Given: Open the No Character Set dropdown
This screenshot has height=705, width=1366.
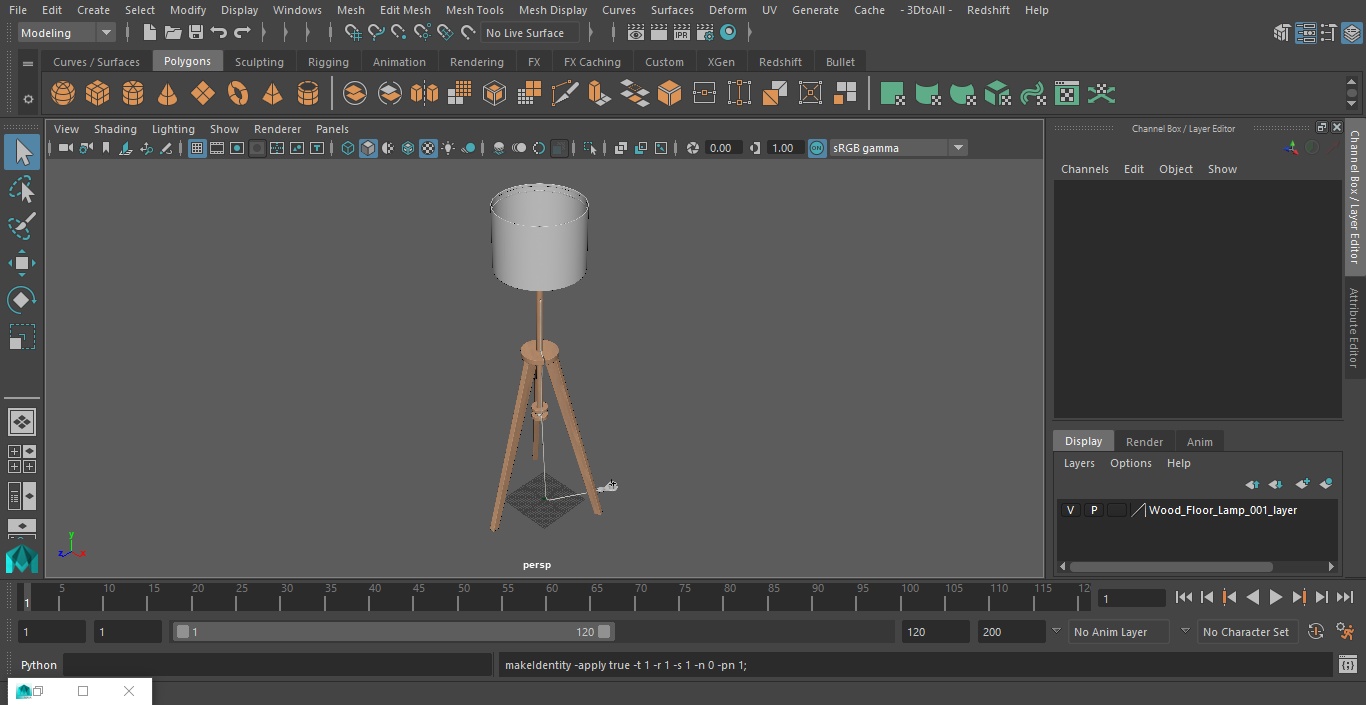Looking at the screenshot, I should pos(1247,632).
